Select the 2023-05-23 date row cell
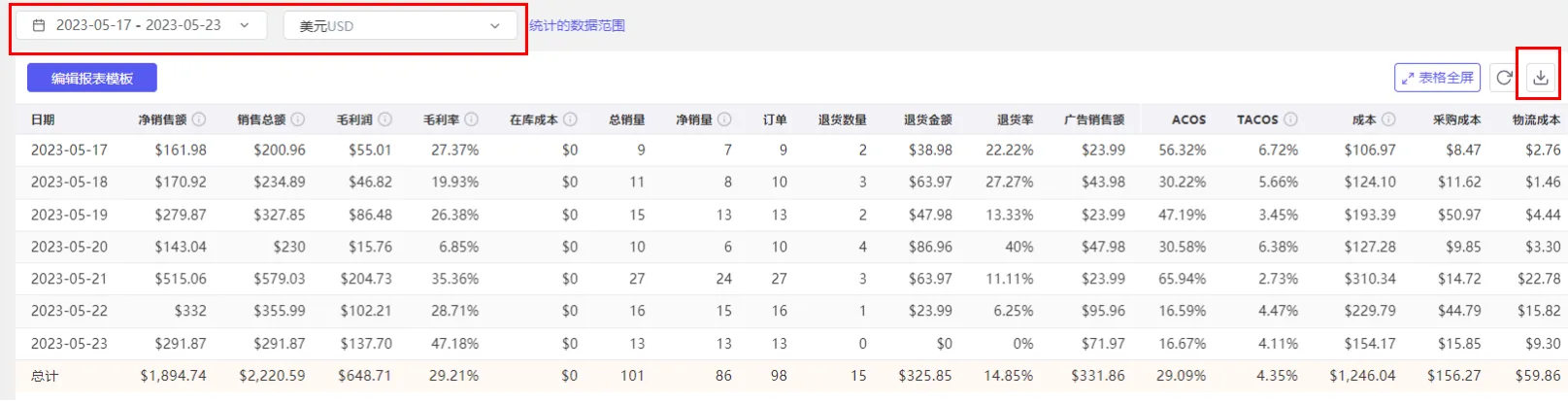The image size is (1568, 402). pyautogui.click(x=69, y=344)
